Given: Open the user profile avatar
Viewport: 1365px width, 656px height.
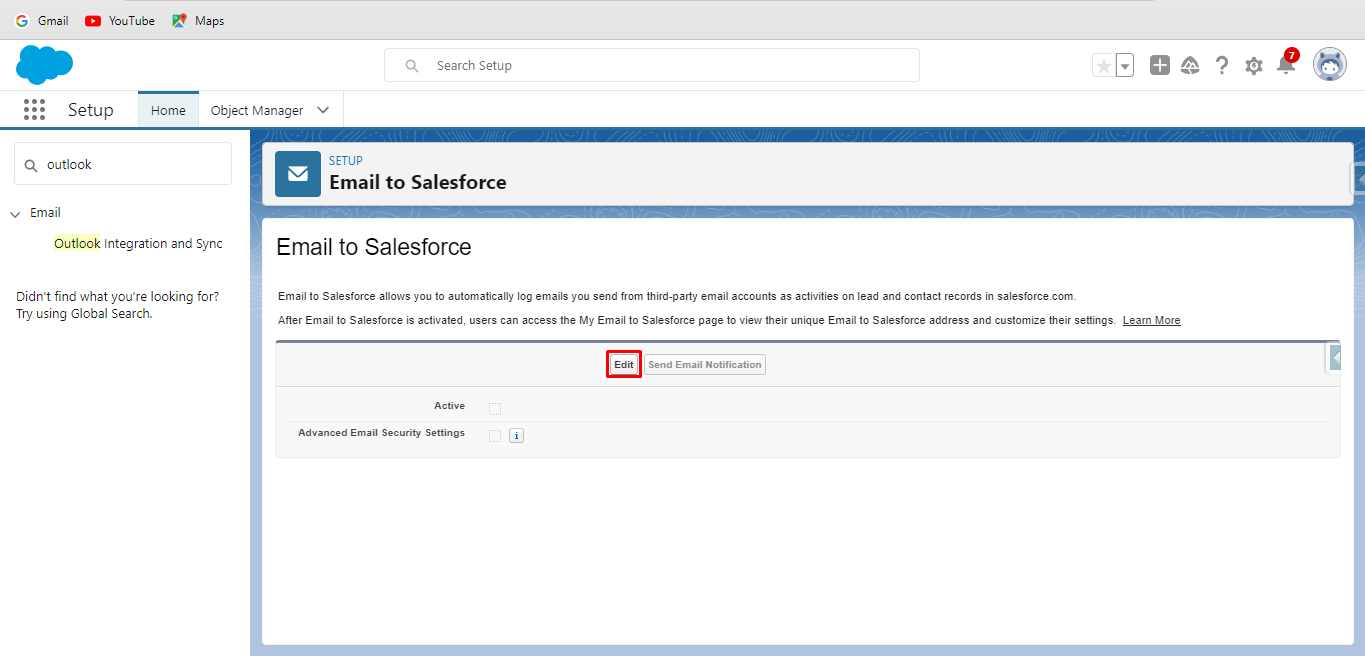Looking at the screenshot, I should (x=1329, y=65).
